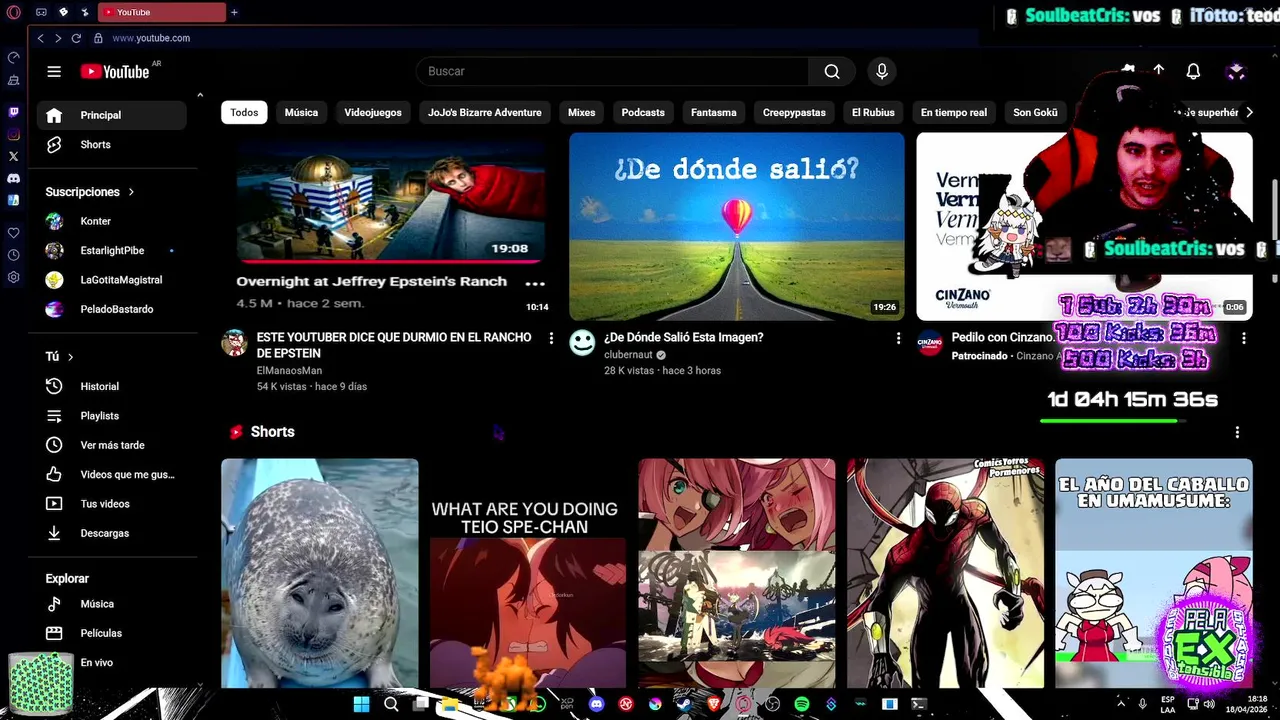Open Opera sidebar bookmarks heart

coord(13,232)
